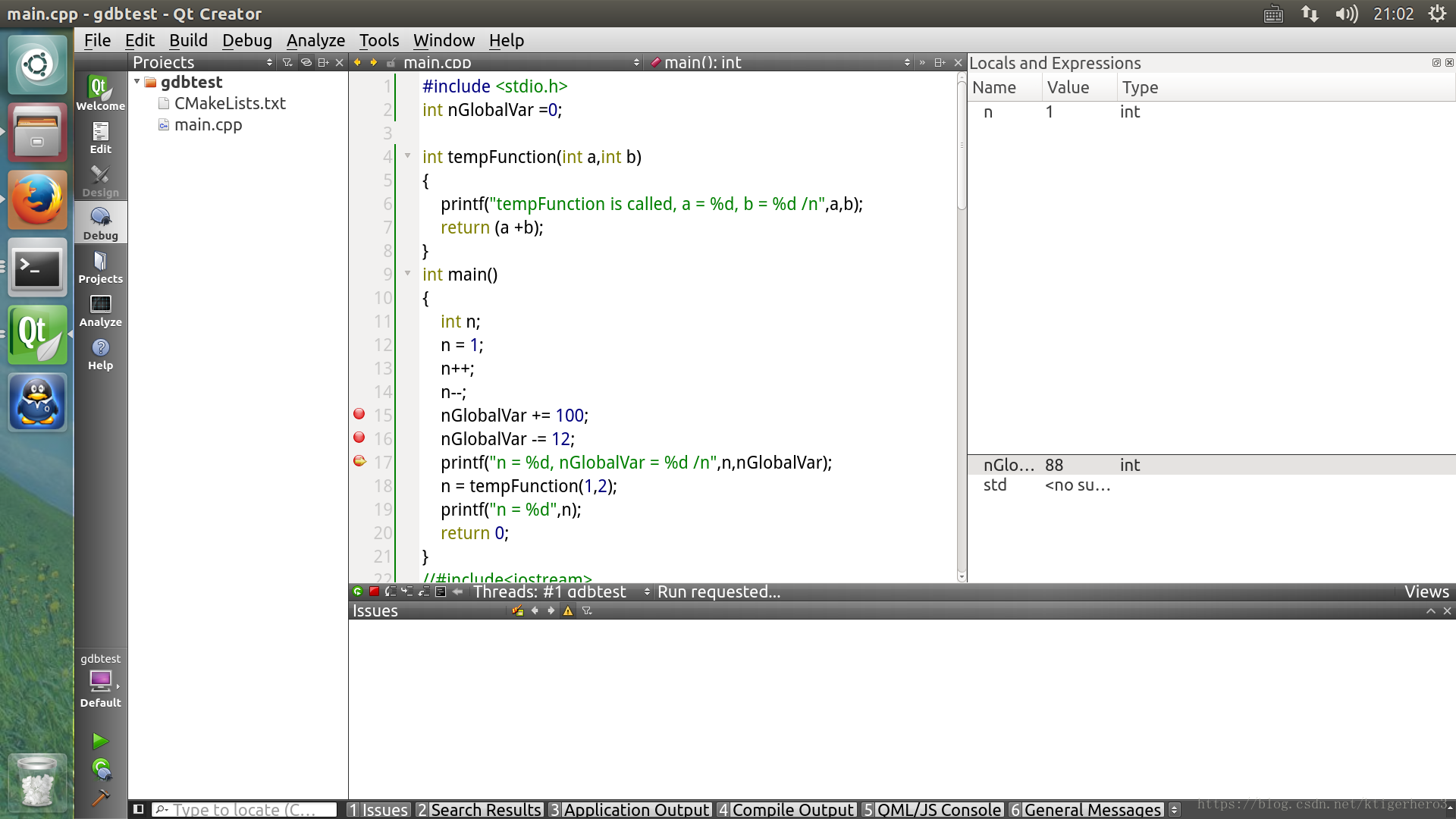Open the Threads #1 gdbtest dropdown
The height and width of the screenshot is (819, 1456).
pyautogui.click(x=560, y=591)
